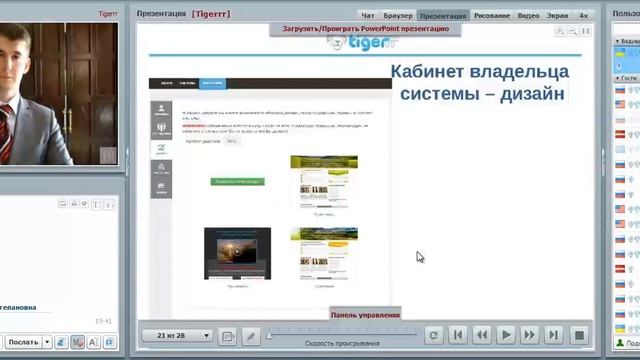Click the bottom icon in slide sidebar
Screen dimensions: 640x360
coord(161,188)
